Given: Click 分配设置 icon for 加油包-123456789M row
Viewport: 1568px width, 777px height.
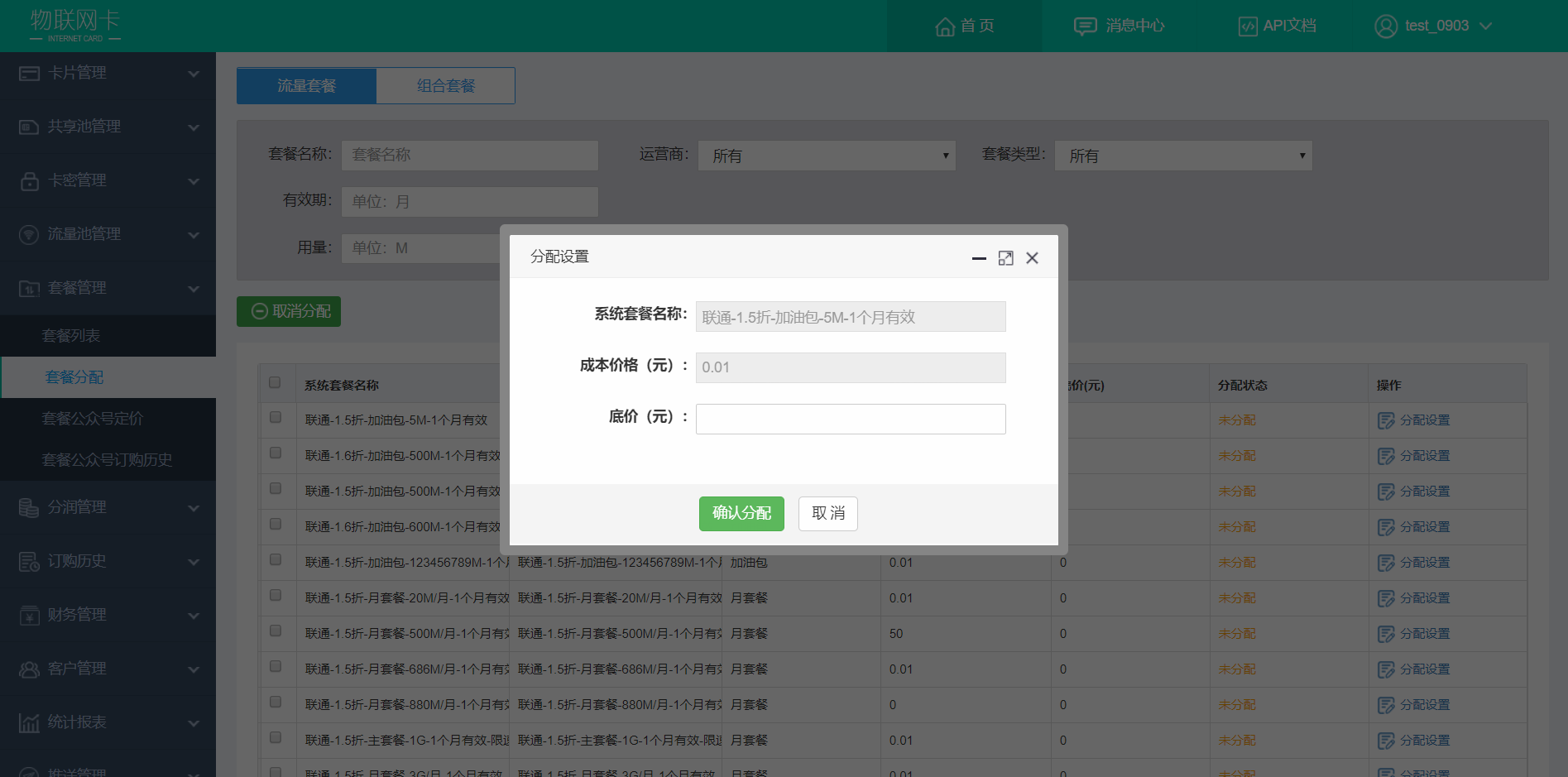Looking at the screenshot, I should tap(1386, 564).
